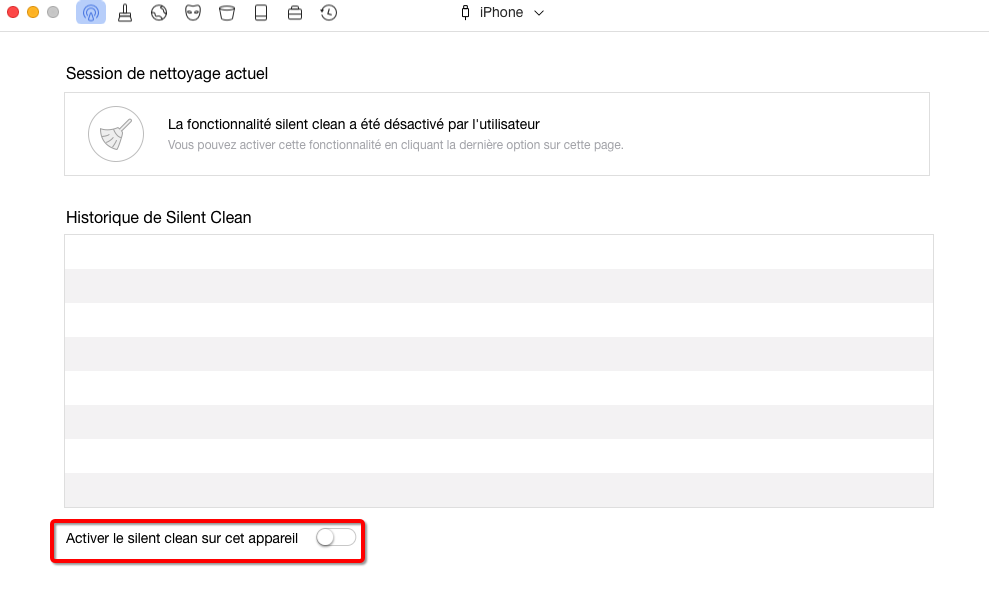Viewport: 989px width, 613px height.
Task: Click 'Activer le silent clean sur cet appareil' label
Action: (x=182, y=539)
